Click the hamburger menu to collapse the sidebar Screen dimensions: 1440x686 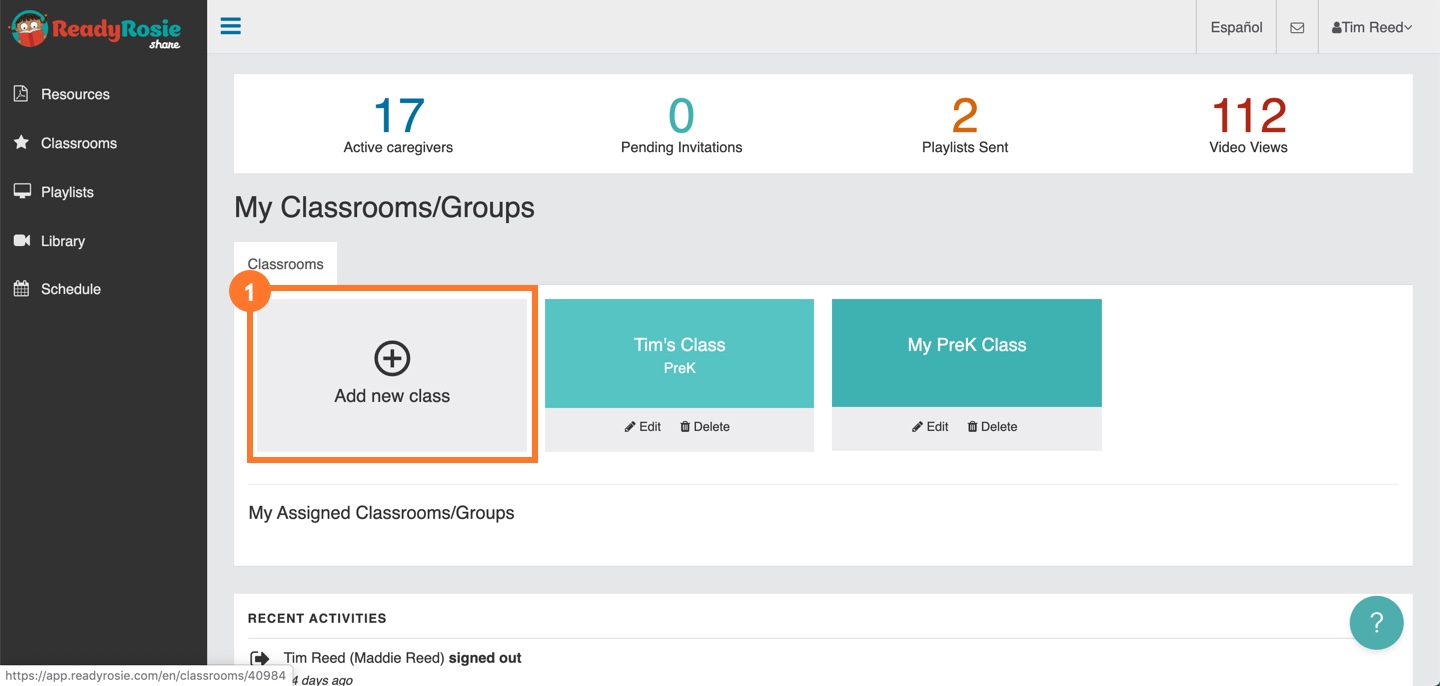coord(230,26)
